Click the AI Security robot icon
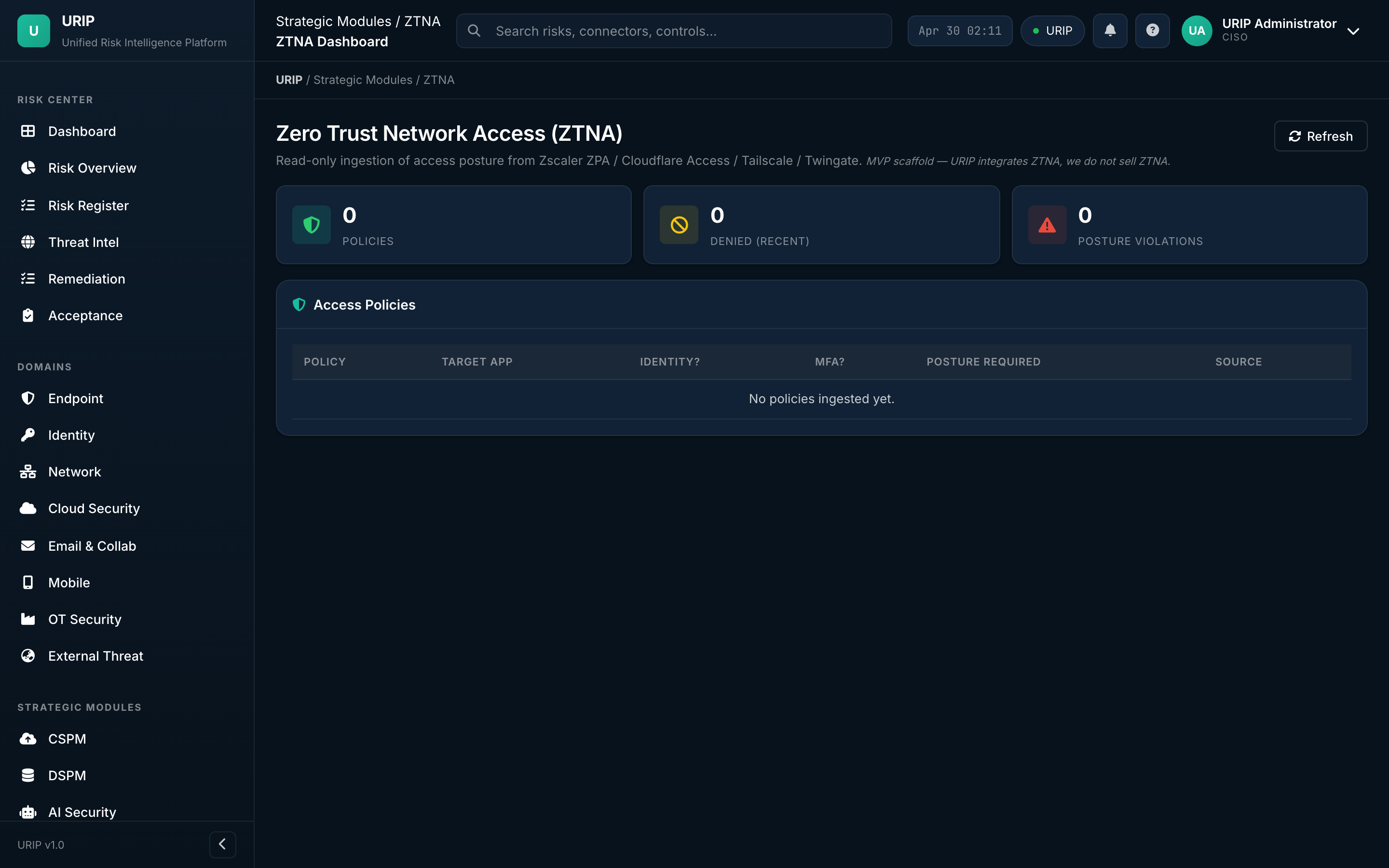The width and height of the screenshot is (1389, 868). pos(27,813)
